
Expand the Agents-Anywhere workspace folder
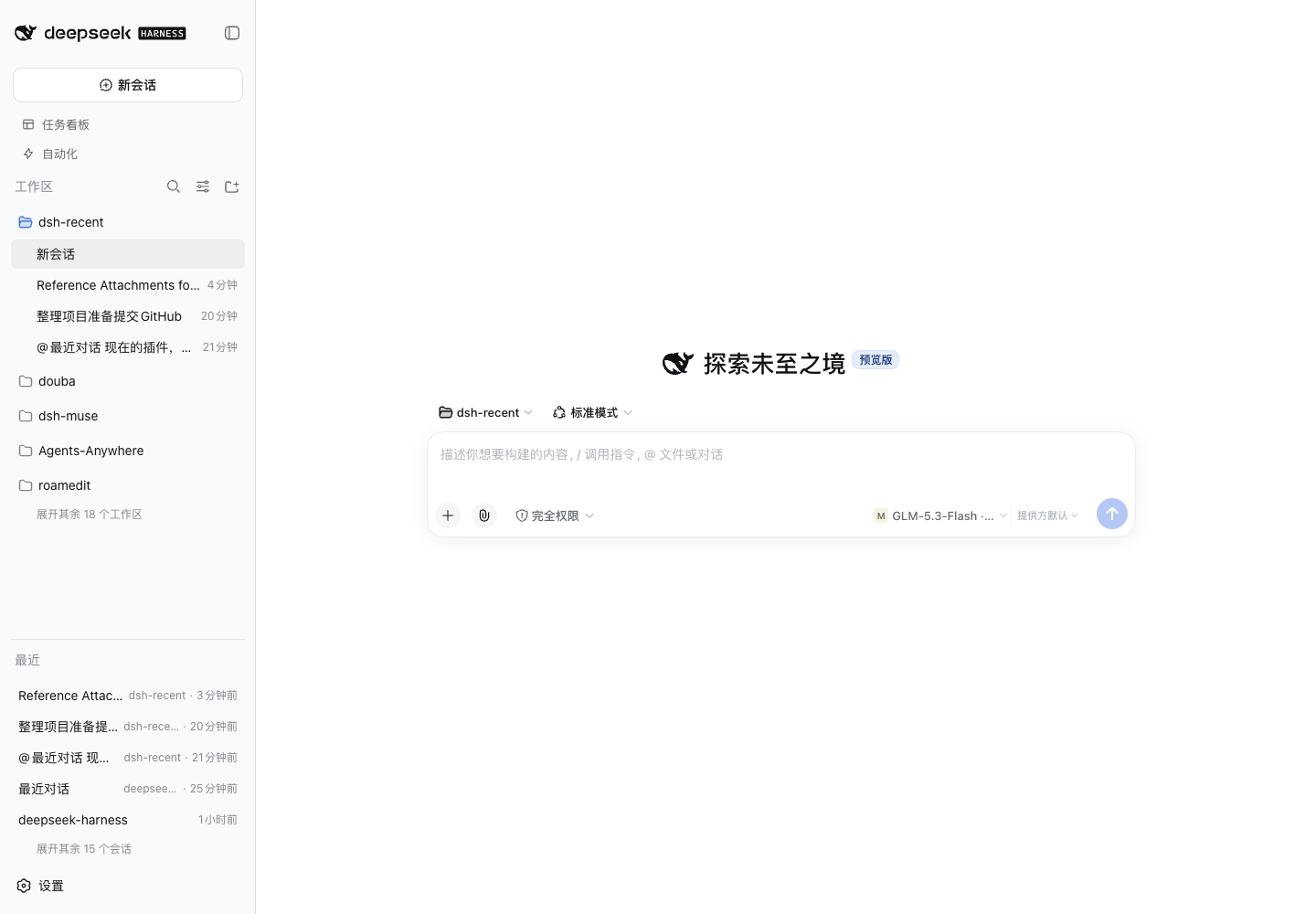[x=128, y=451]
